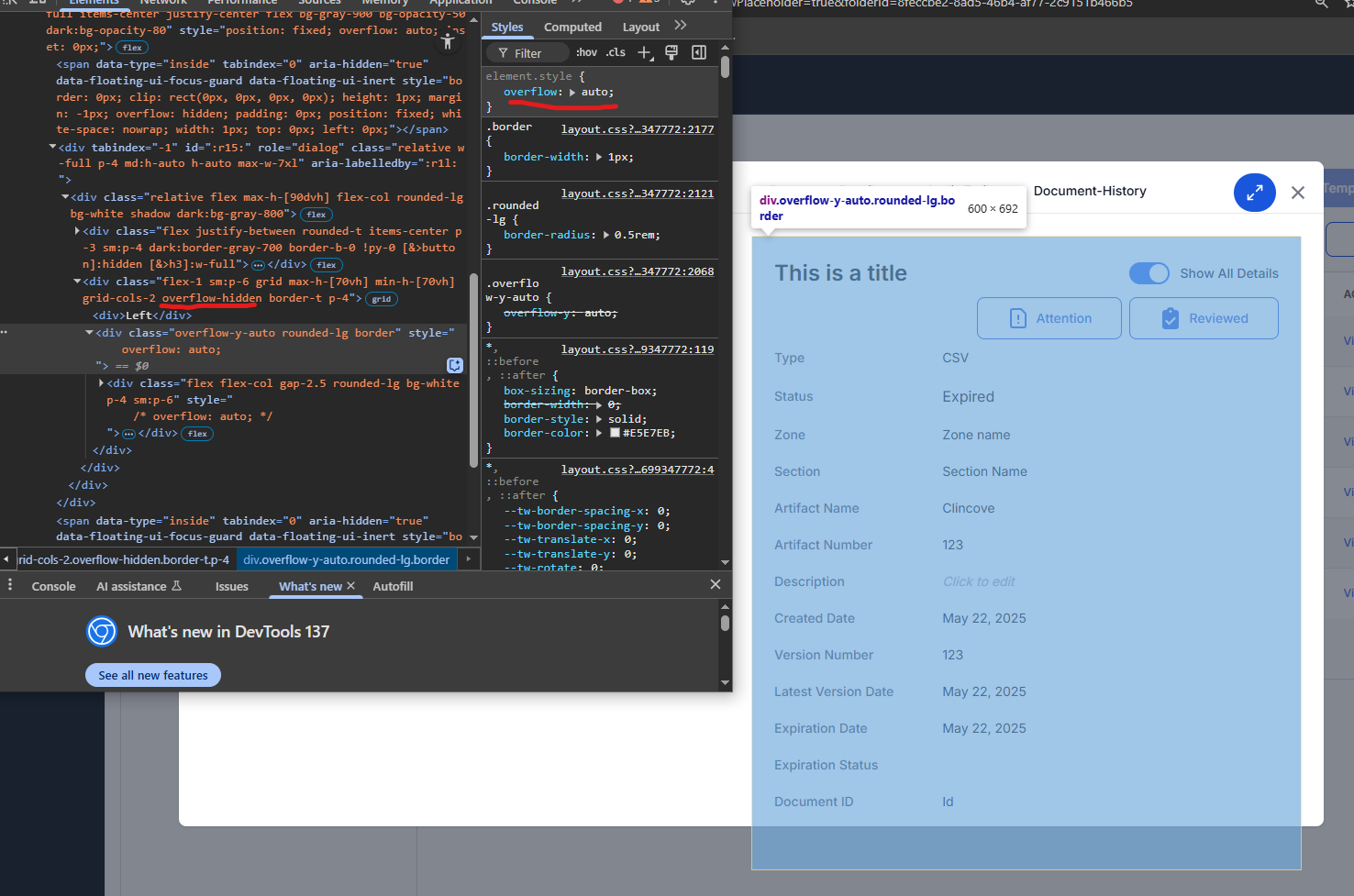Viewport: 1354px width, 896px height.
Task: Expand the overflow auto shorthand triangle
Action: click(x=572, y=93)
